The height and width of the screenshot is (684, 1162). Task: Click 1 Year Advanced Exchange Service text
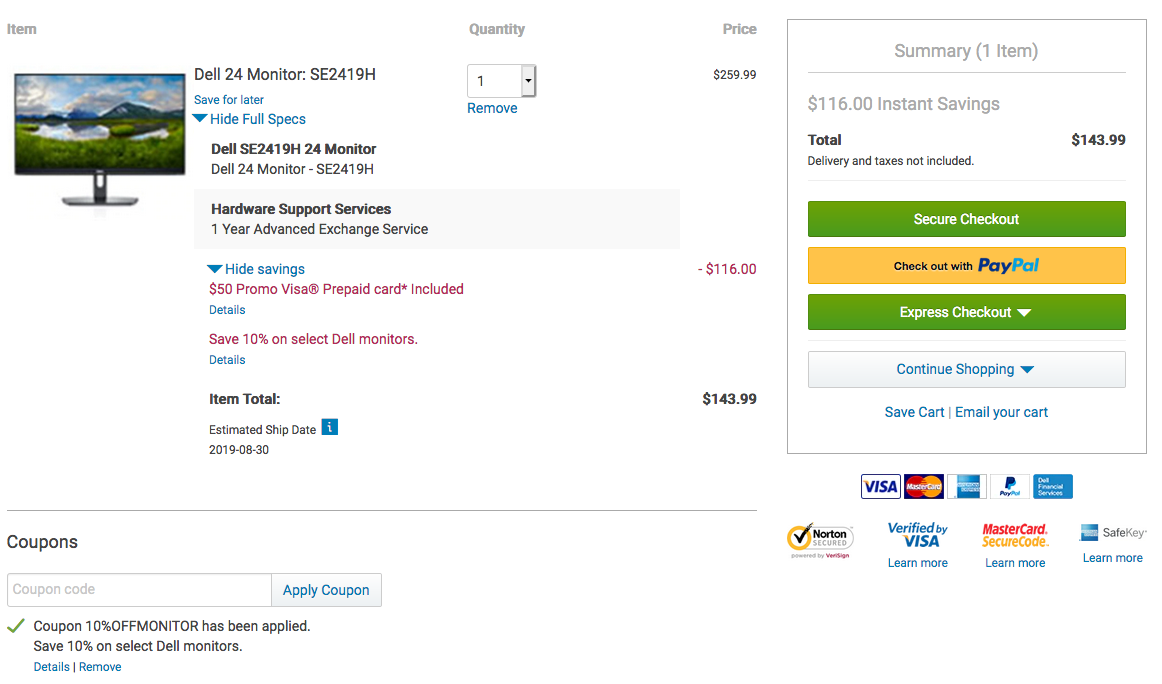[x=319, y=229]
